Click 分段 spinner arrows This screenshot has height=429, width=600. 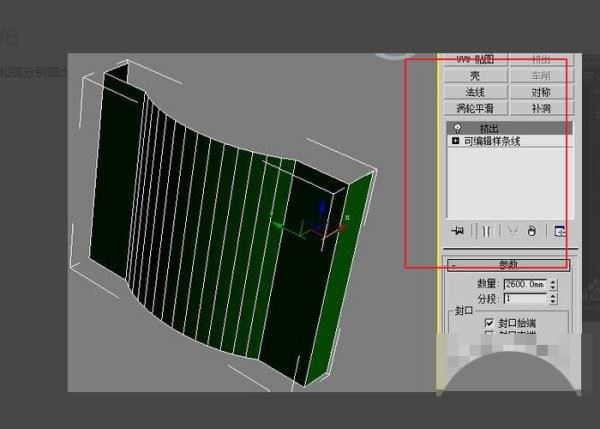(x=555, y=298)
